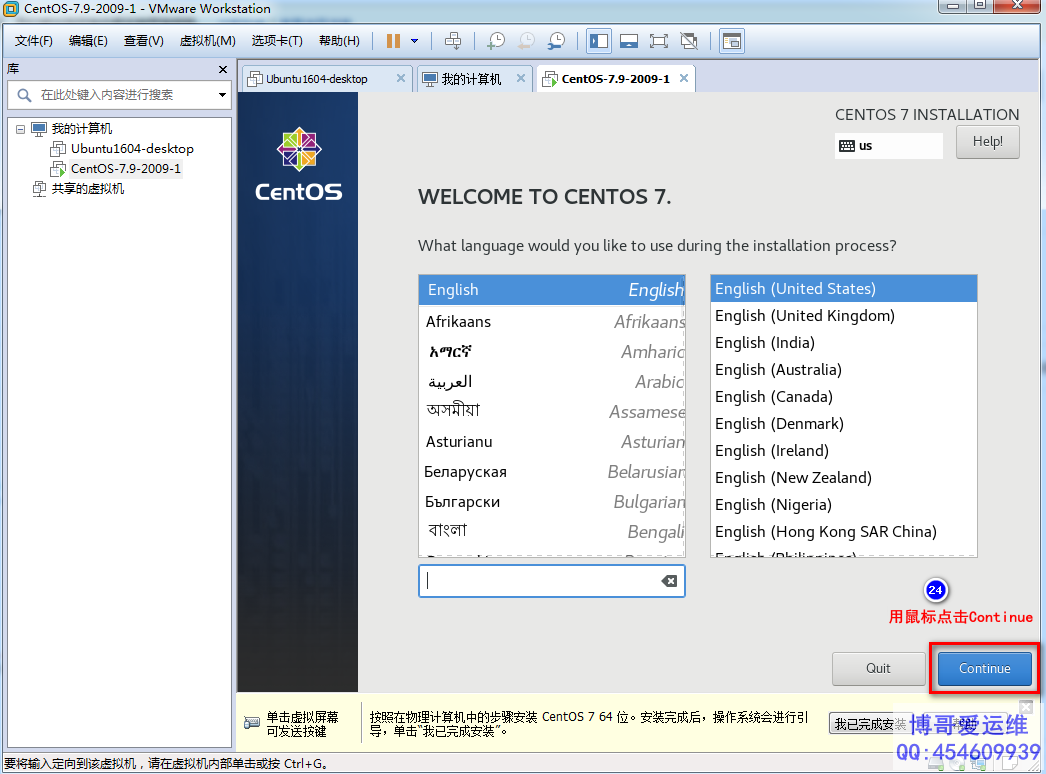Click the console view icon
This screenshot has height=774, width=1046.
tap(732, 41)
